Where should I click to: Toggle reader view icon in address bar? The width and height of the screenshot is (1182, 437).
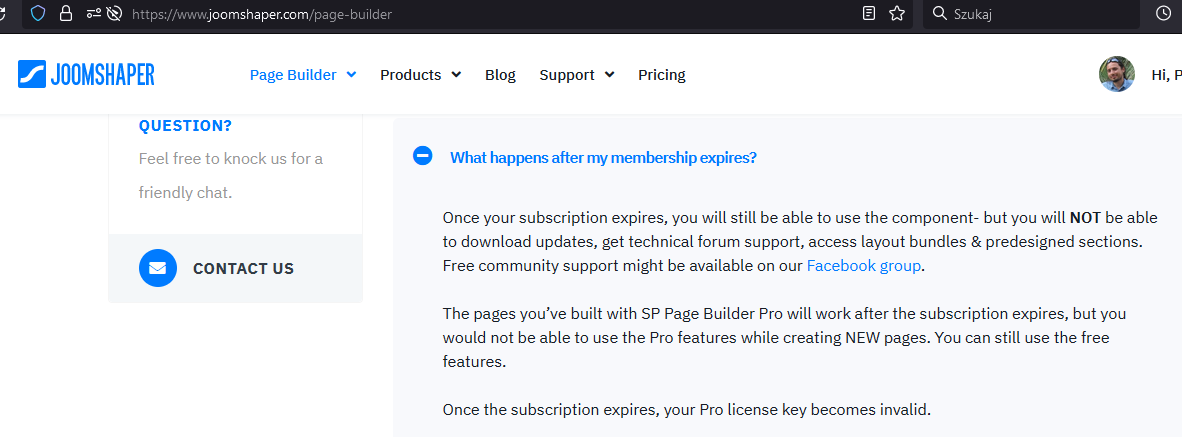coord(869,14)
